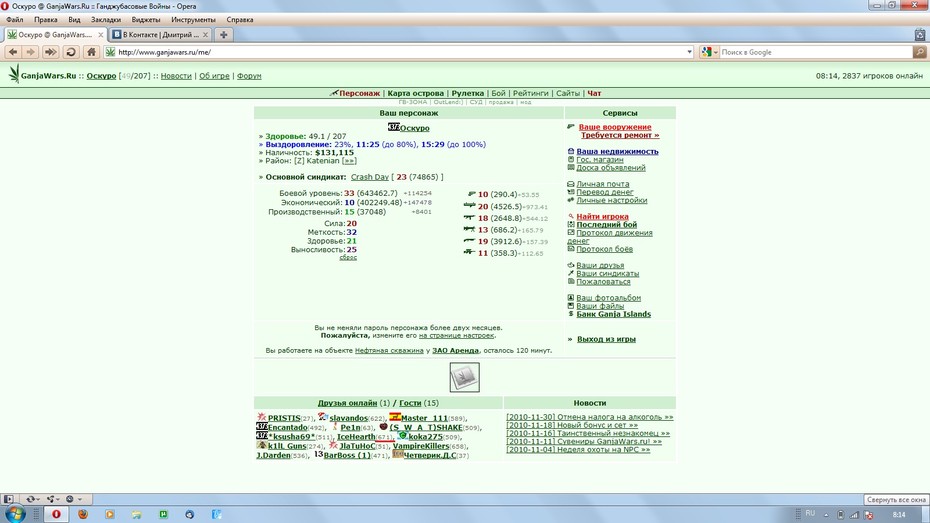Image resolution: width=930 pixels, height=523 pixels.
Task: Click the RU language indicator
Action: tap(810, 514)
